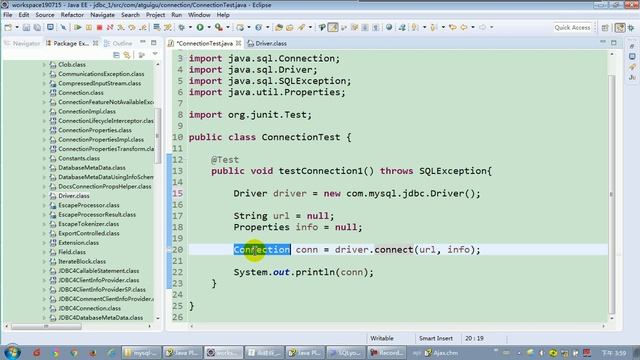Viewport: 640px width, 360px height.
Task: Click the Next Annotation icon
Action: (x=415, y=27)
